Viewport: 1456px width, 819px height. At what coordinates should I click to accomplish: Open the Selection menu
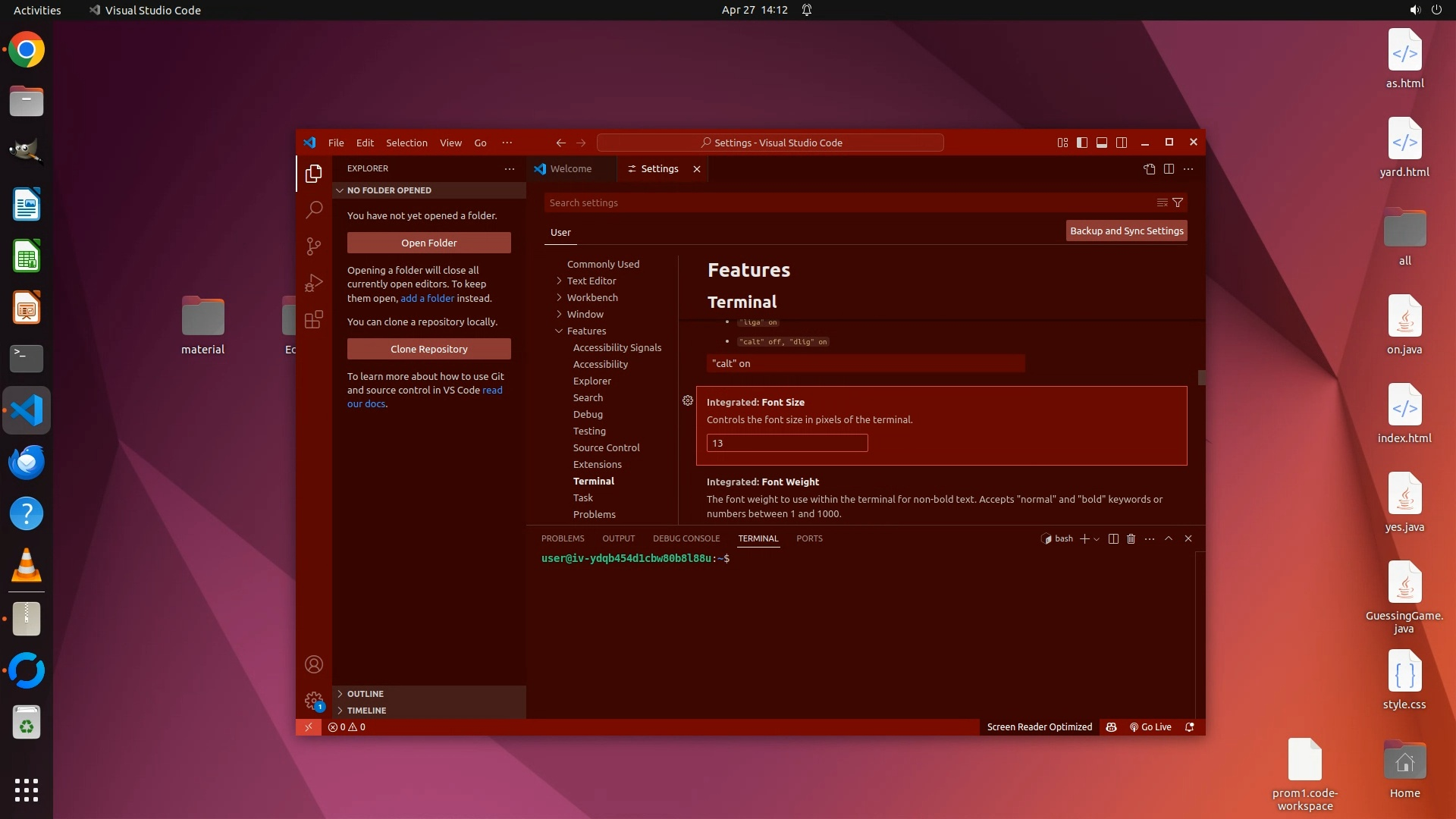(406, 143)
